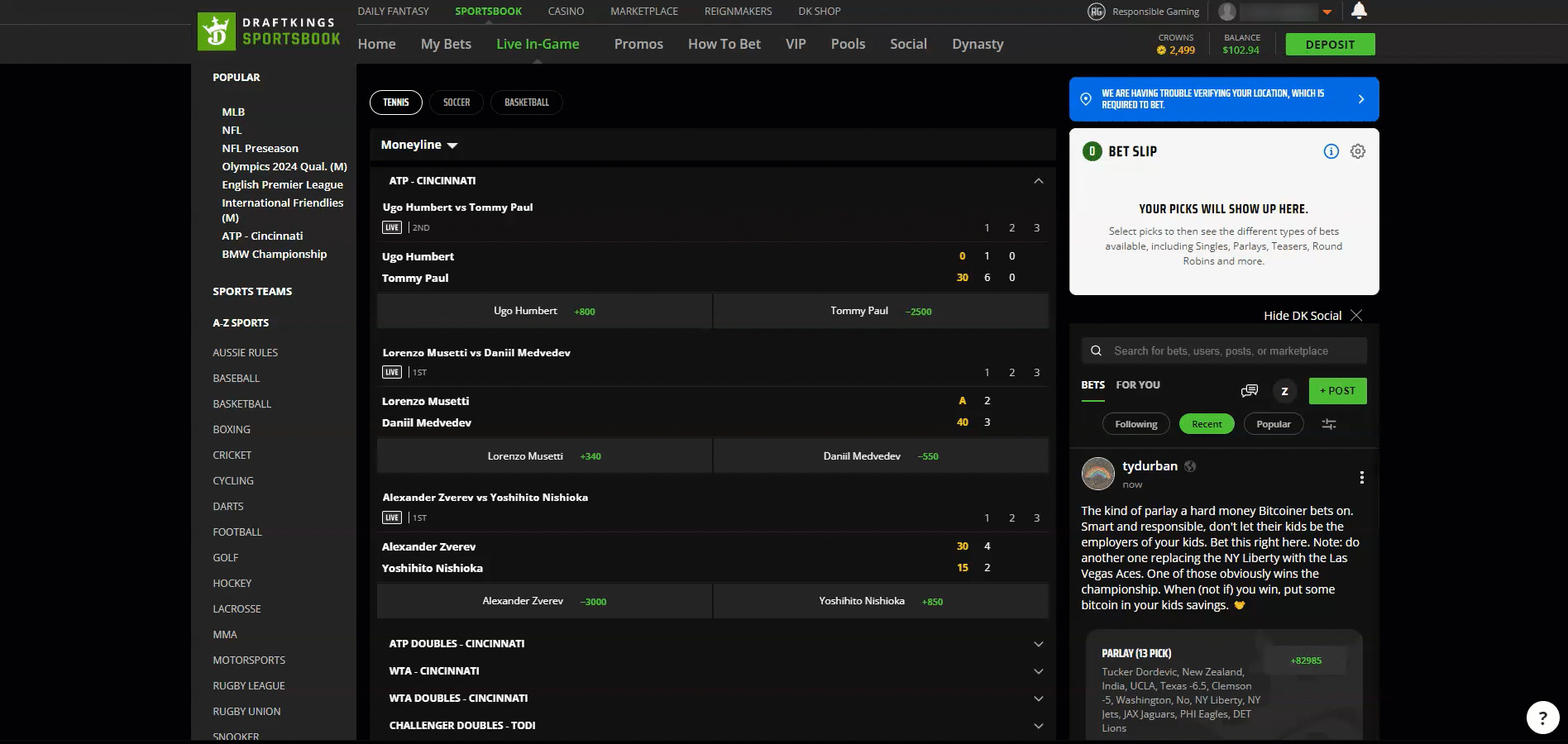Open Hockey in A-Z Sports list
Image resolution: width=1568 pixels, height=744 pixels.
pyautogui.click(x=232, y=583)
